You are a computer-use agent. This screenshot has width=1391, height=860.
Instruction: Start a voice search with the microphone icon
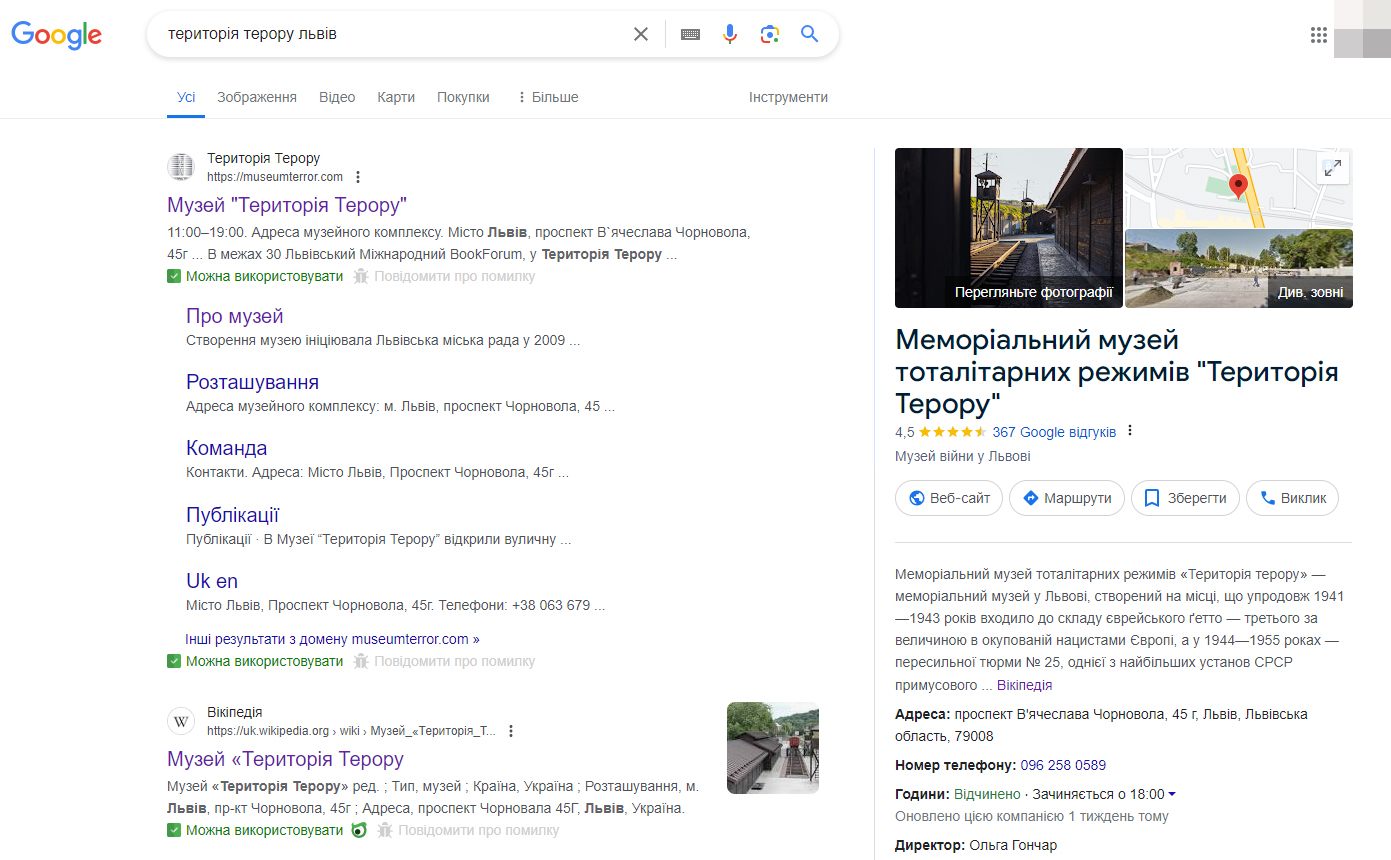pos(729,33)
